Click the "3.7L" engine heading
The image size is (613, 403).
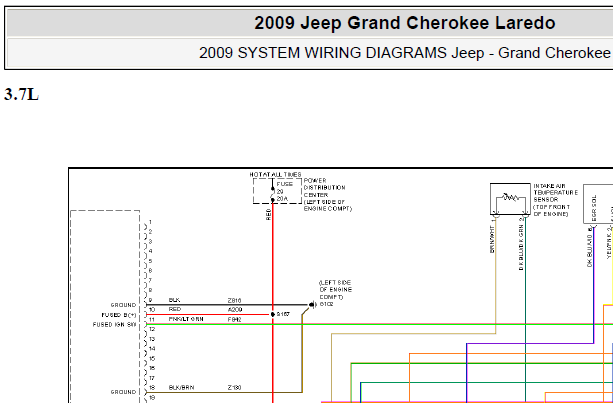[22, 95]
